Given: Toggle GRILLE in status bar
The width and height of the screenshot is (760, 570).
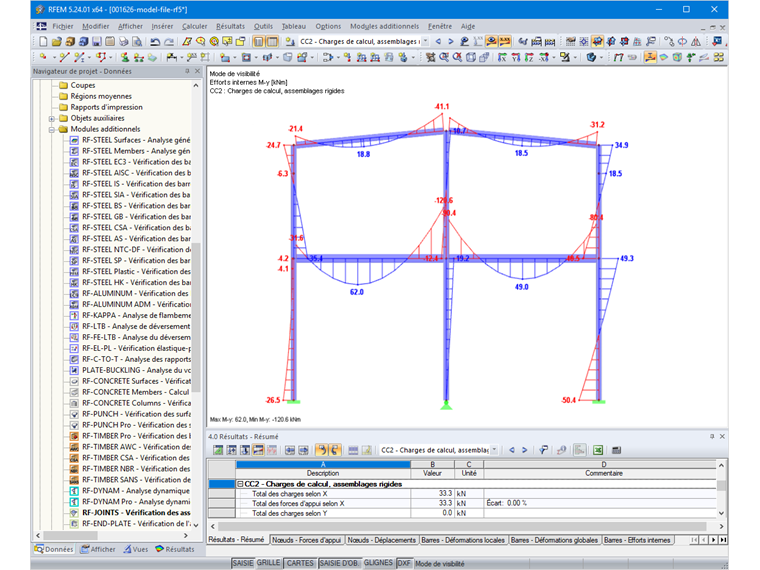Looking at the screenshot, I should pos(269,563).
